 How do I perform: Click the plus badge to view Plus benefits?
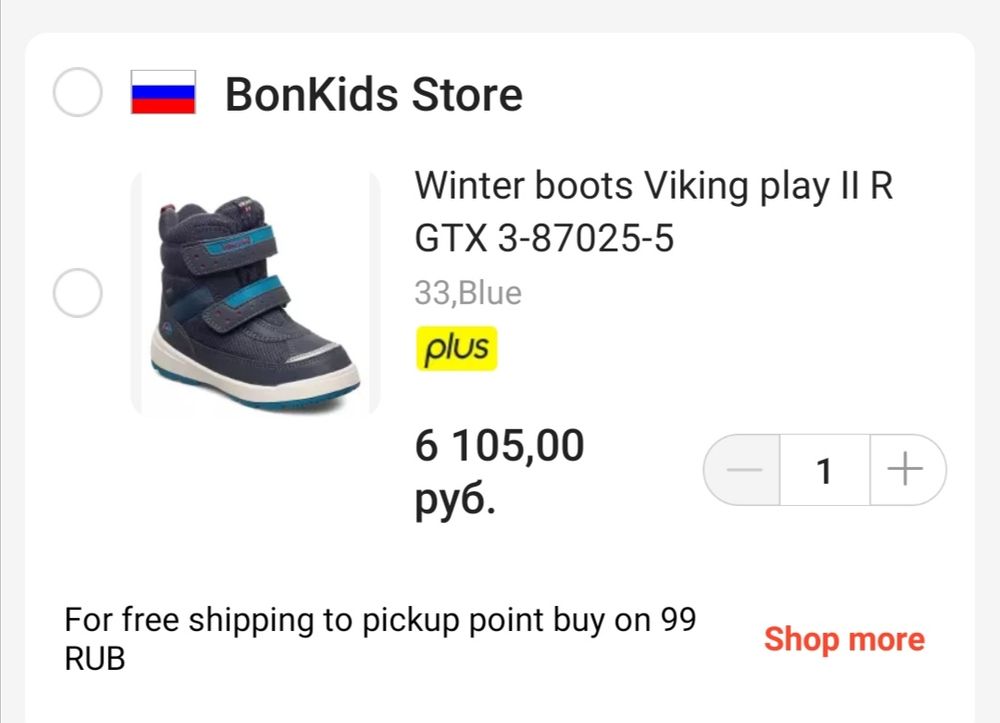tap(456, 348)
